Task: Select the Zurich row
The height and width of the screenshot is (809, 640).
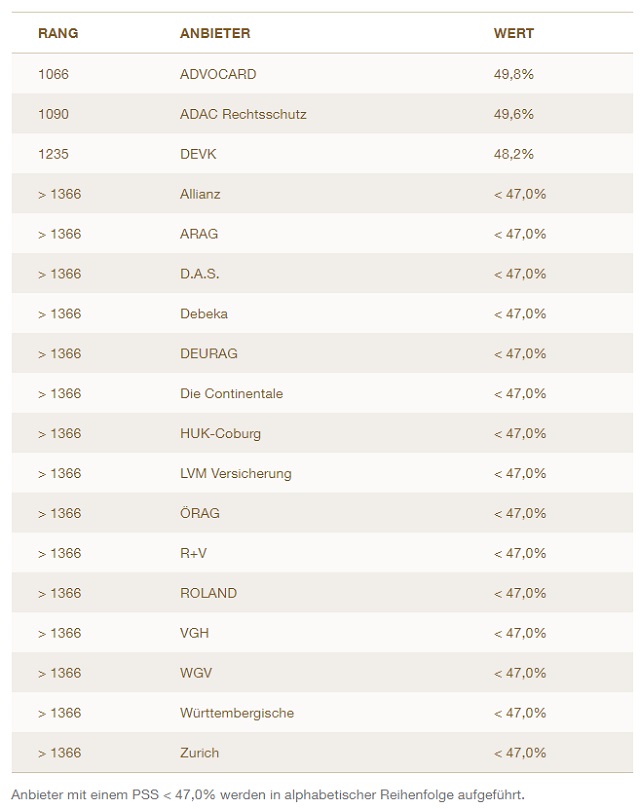Action: [x=199, y=753]
